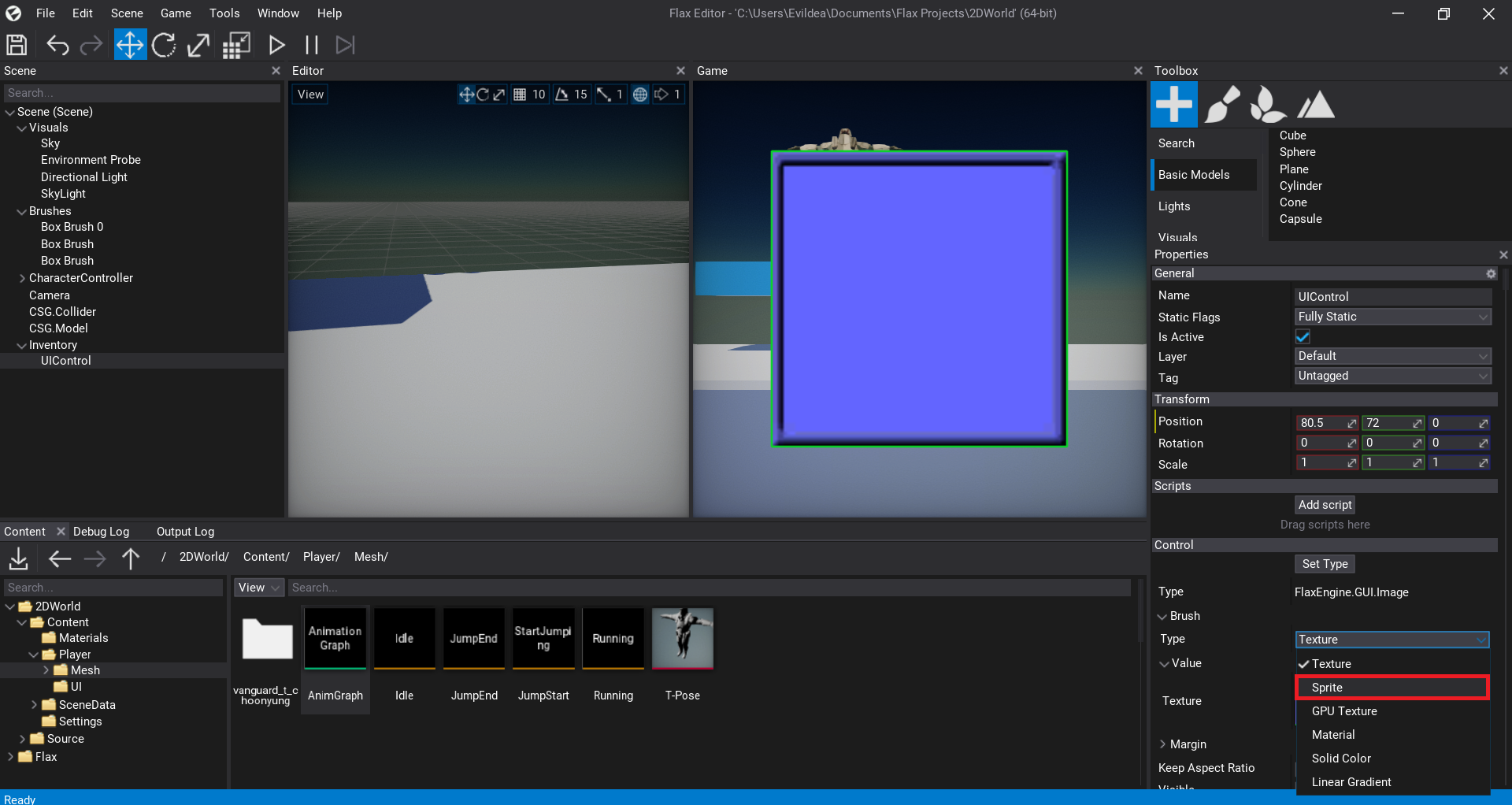
Task: Open the foliage painting tab in Toolbox
Action: pyautogui.click(x=1268, y=103)
